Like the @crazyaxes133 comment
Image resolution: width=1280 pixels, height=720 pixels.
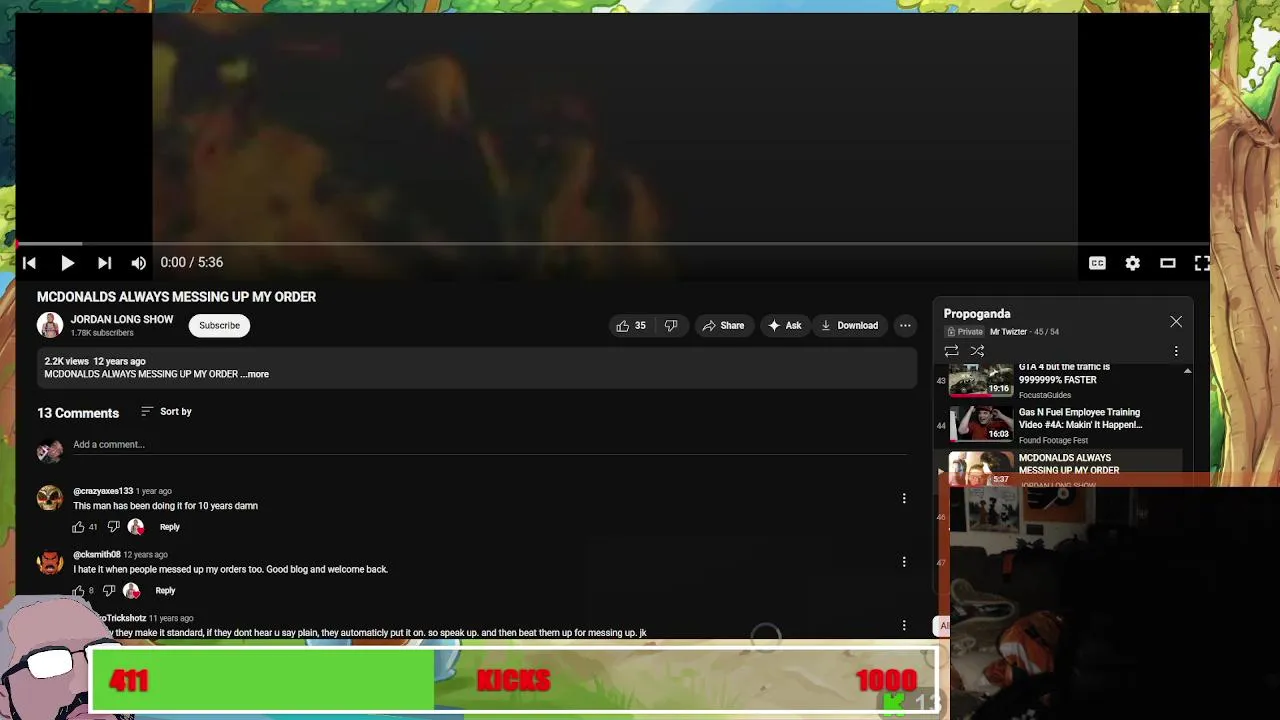[x=78, y=527]
